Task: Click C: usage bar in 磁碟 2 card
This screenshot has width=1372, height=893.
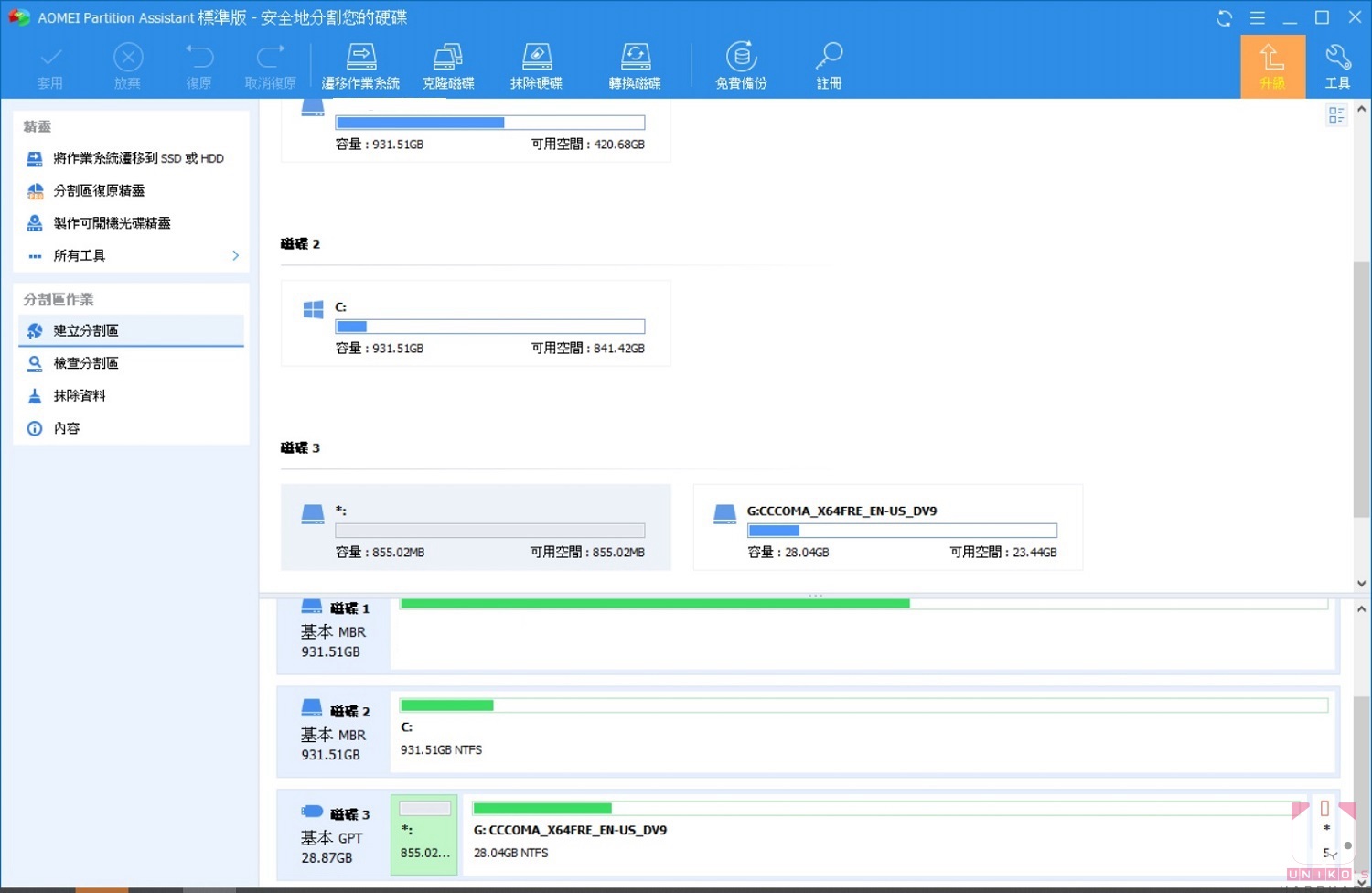Action: click(x=490, y=327)
